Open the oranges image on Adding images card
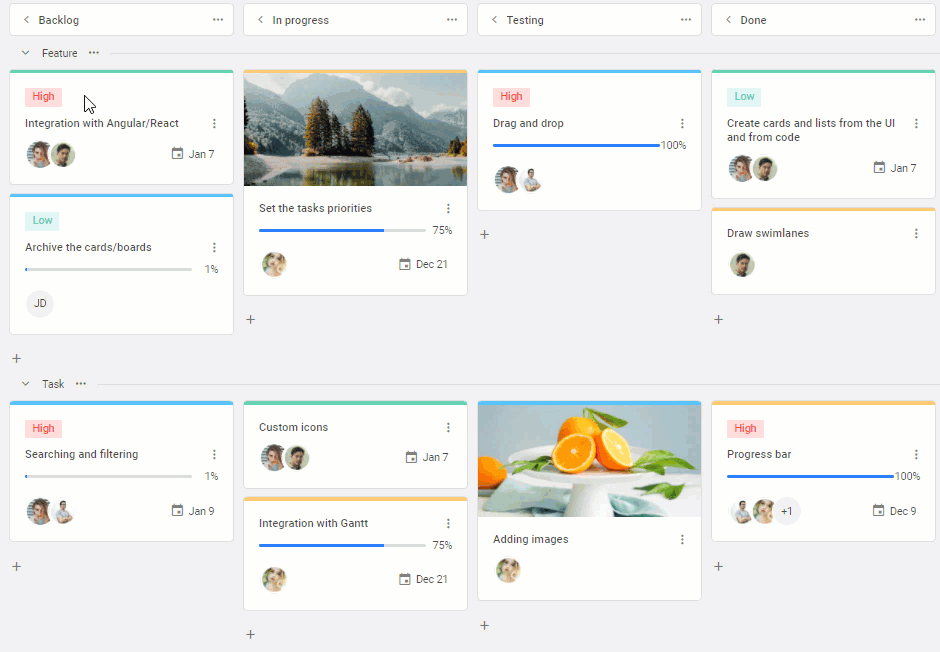The width and height of the screenshot is (940, 652). (x=589, y=460)
